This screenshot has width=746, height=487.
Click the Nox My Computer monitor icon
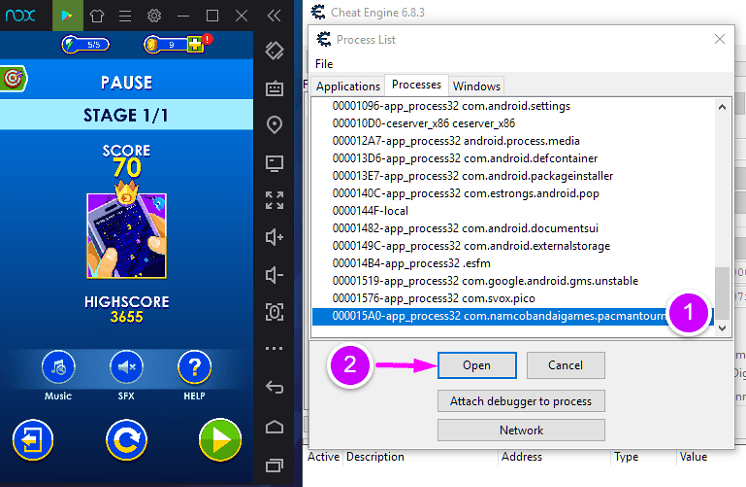tap(275, 163)
